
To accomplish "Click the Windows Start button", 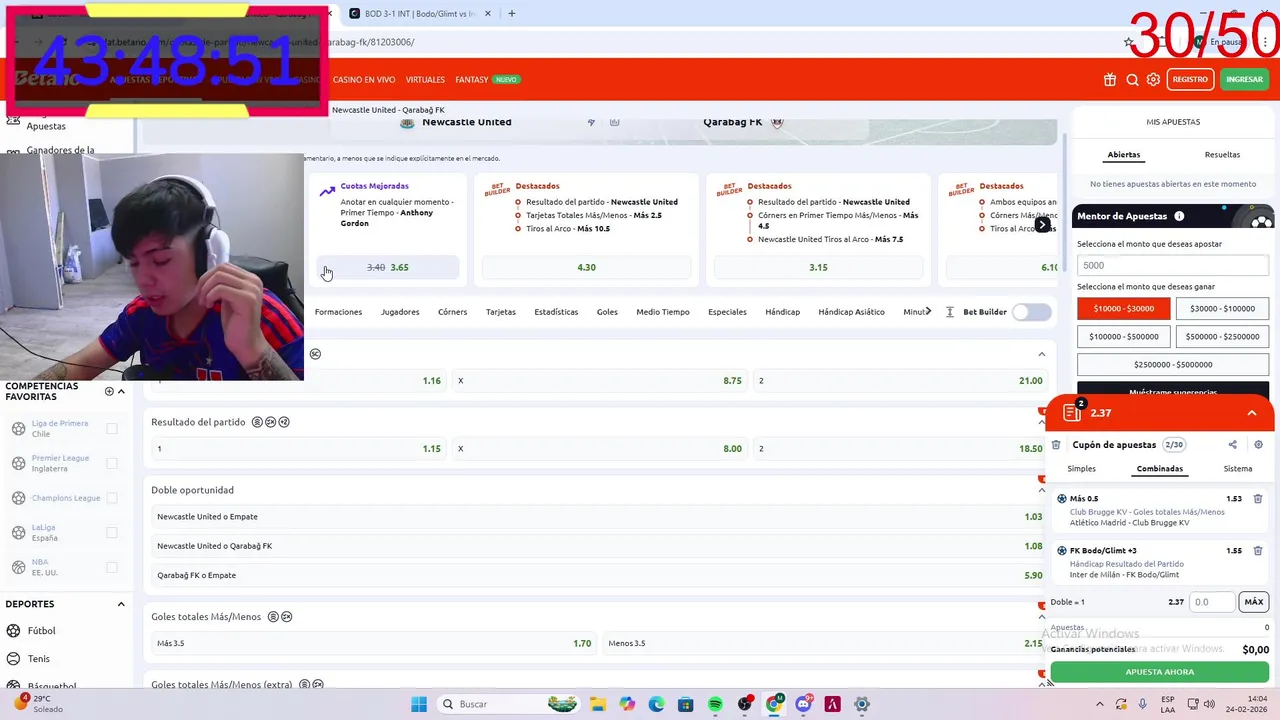I will click(x=419, y=704).
